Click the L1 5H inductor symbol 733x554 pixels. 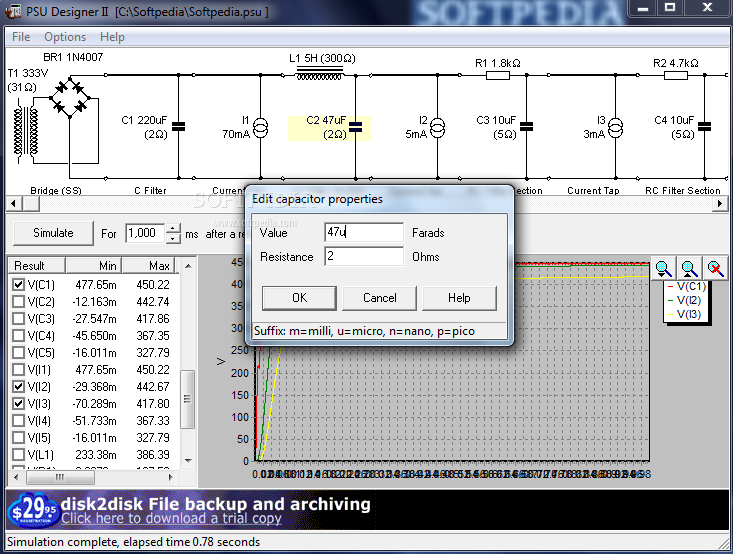pyautogui.click(x=320, y=73)
